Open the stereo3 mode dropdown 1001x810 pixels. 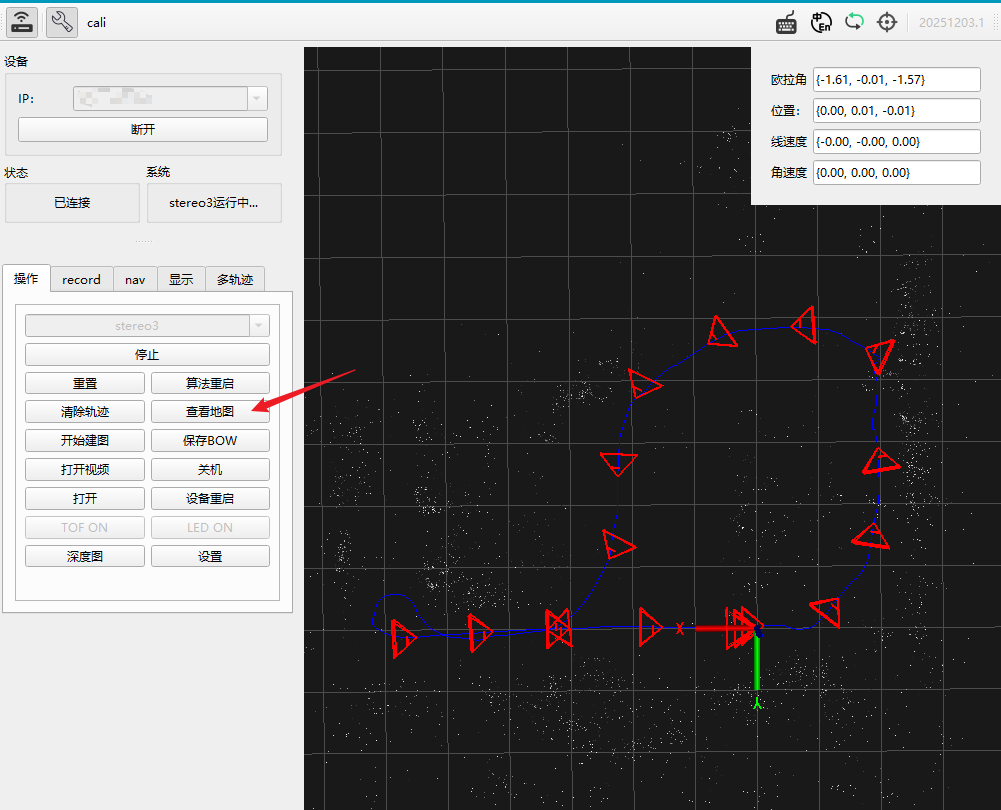[x=259, y=326]
